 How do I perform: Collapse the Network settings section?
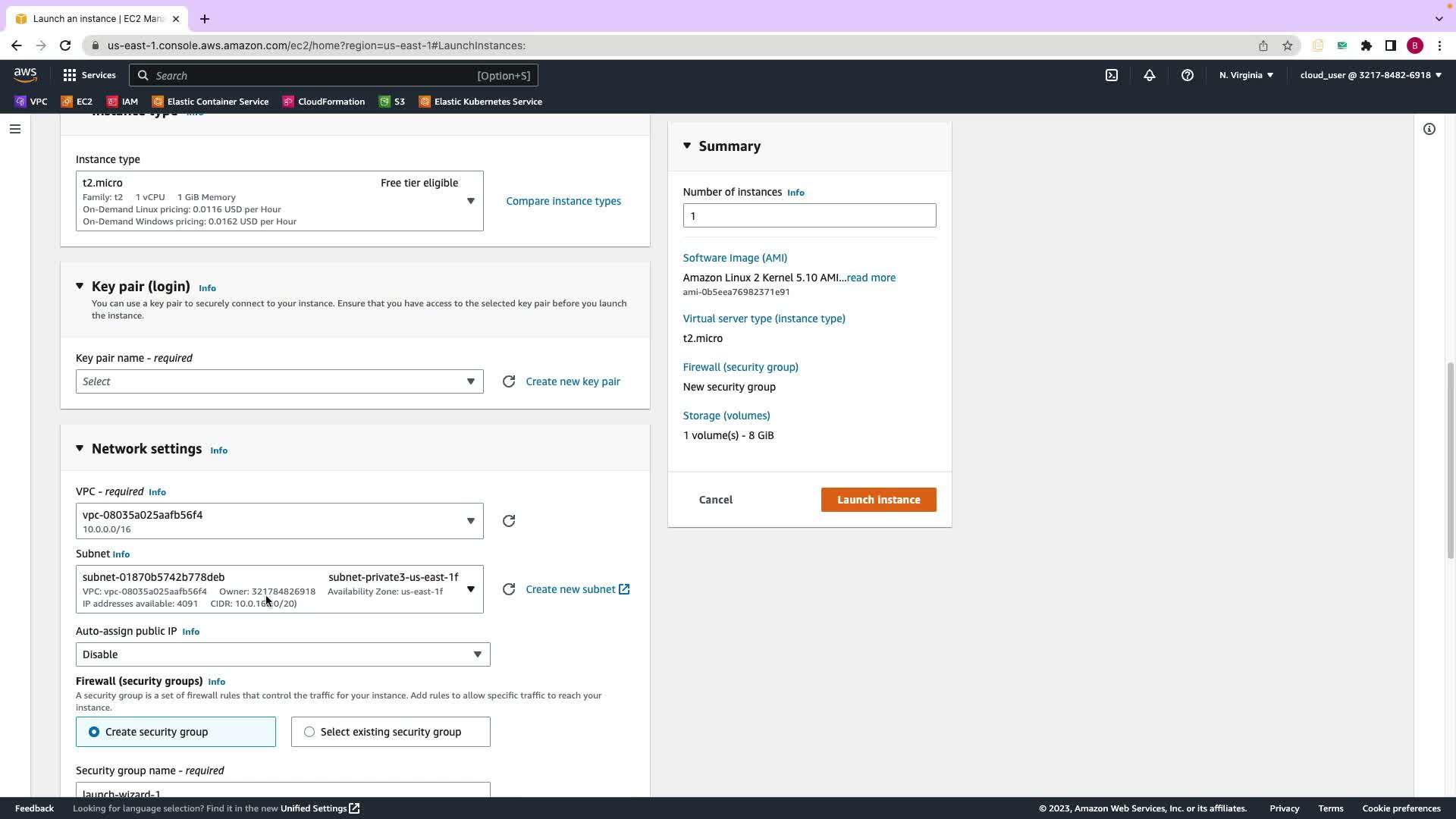pyautogui.click(x=80, y=449)
